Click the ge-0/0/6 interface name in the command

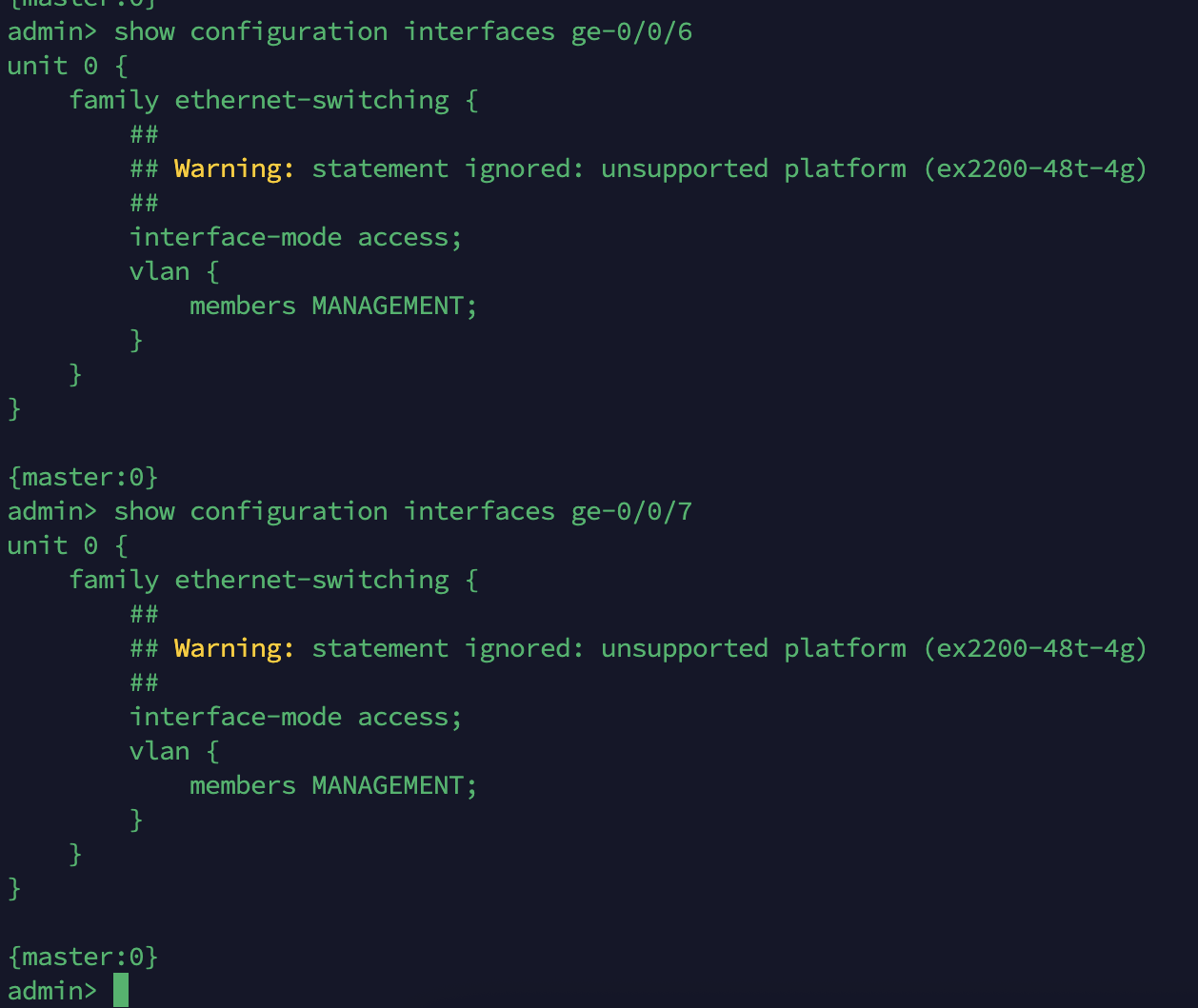(631, 31)
